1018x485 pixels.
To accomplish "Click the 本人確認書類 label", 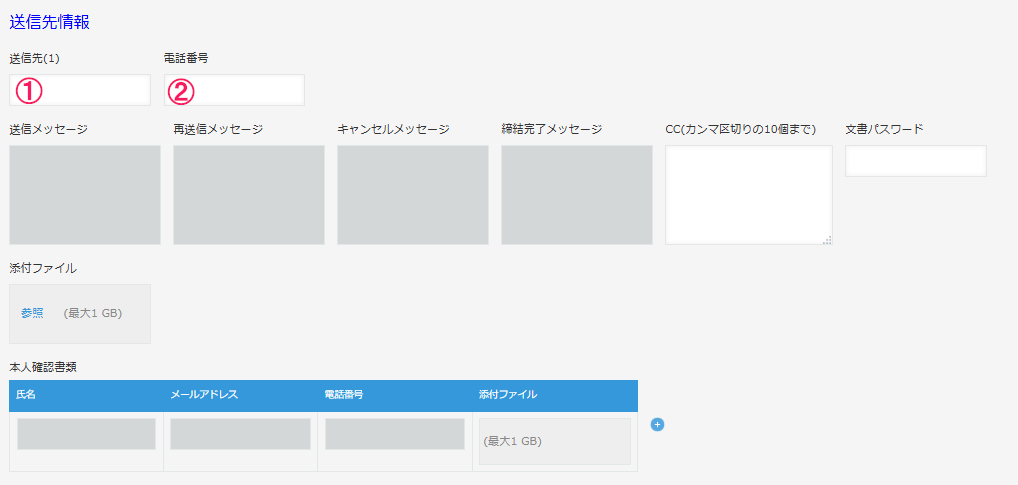I will tap(43, 367).
